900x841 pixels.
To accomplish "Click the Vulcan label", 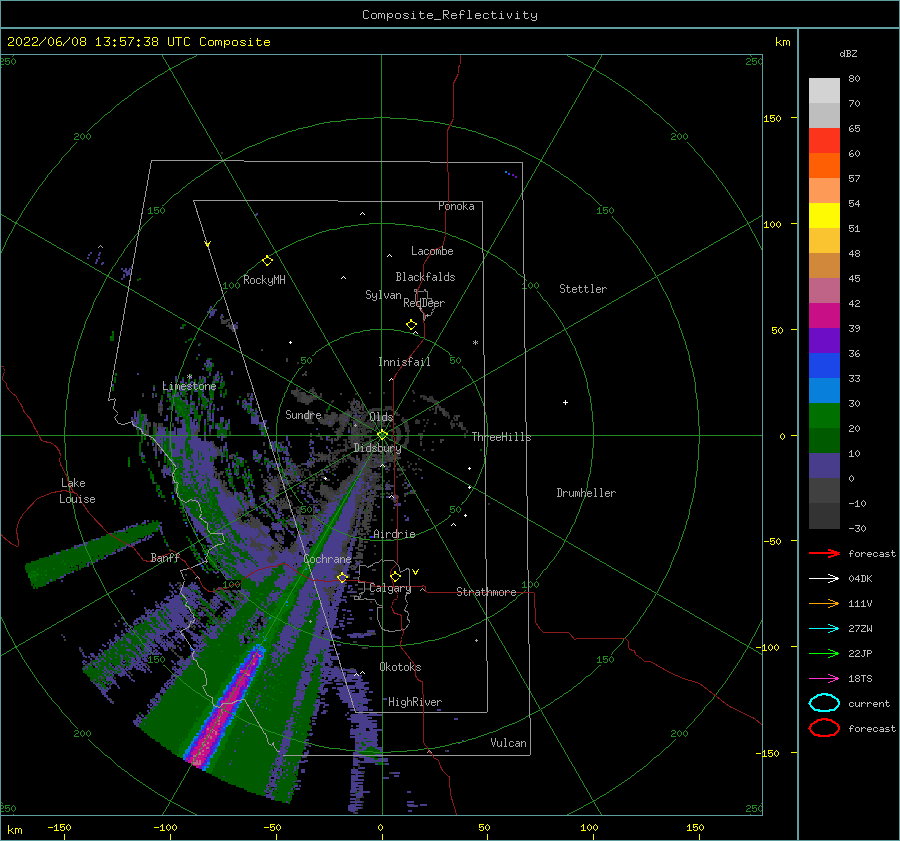I will tap(508, 743).
